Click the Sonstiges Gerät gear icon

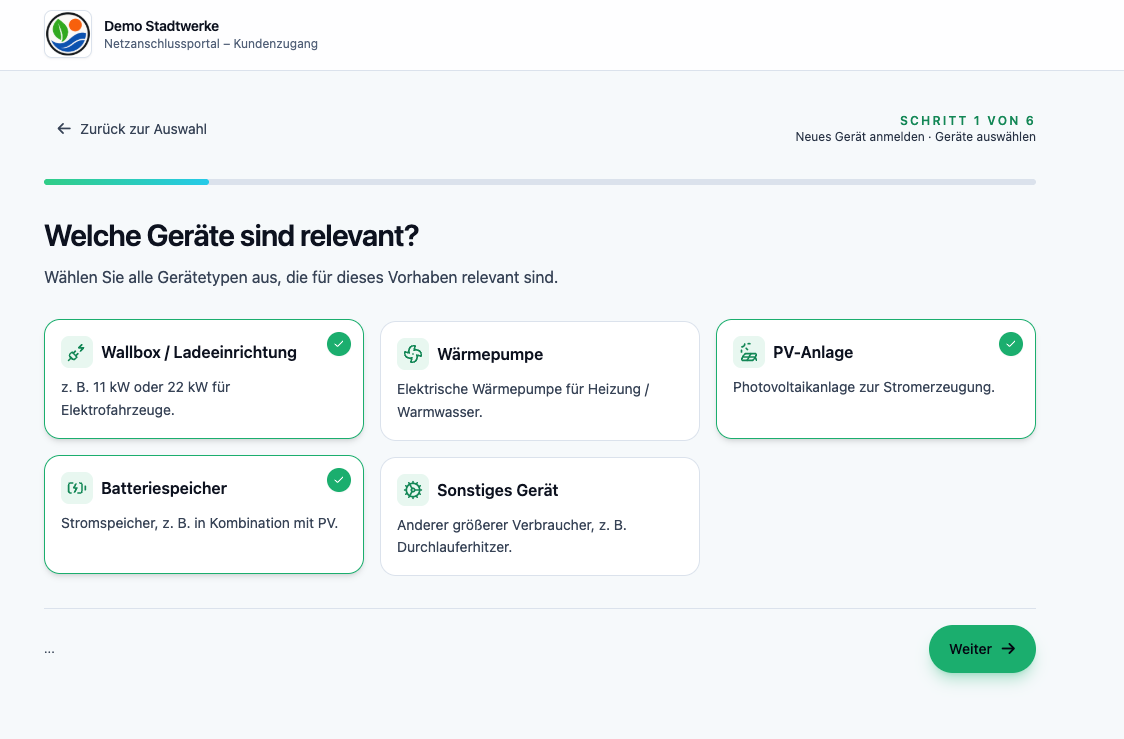tap(413, 490)
